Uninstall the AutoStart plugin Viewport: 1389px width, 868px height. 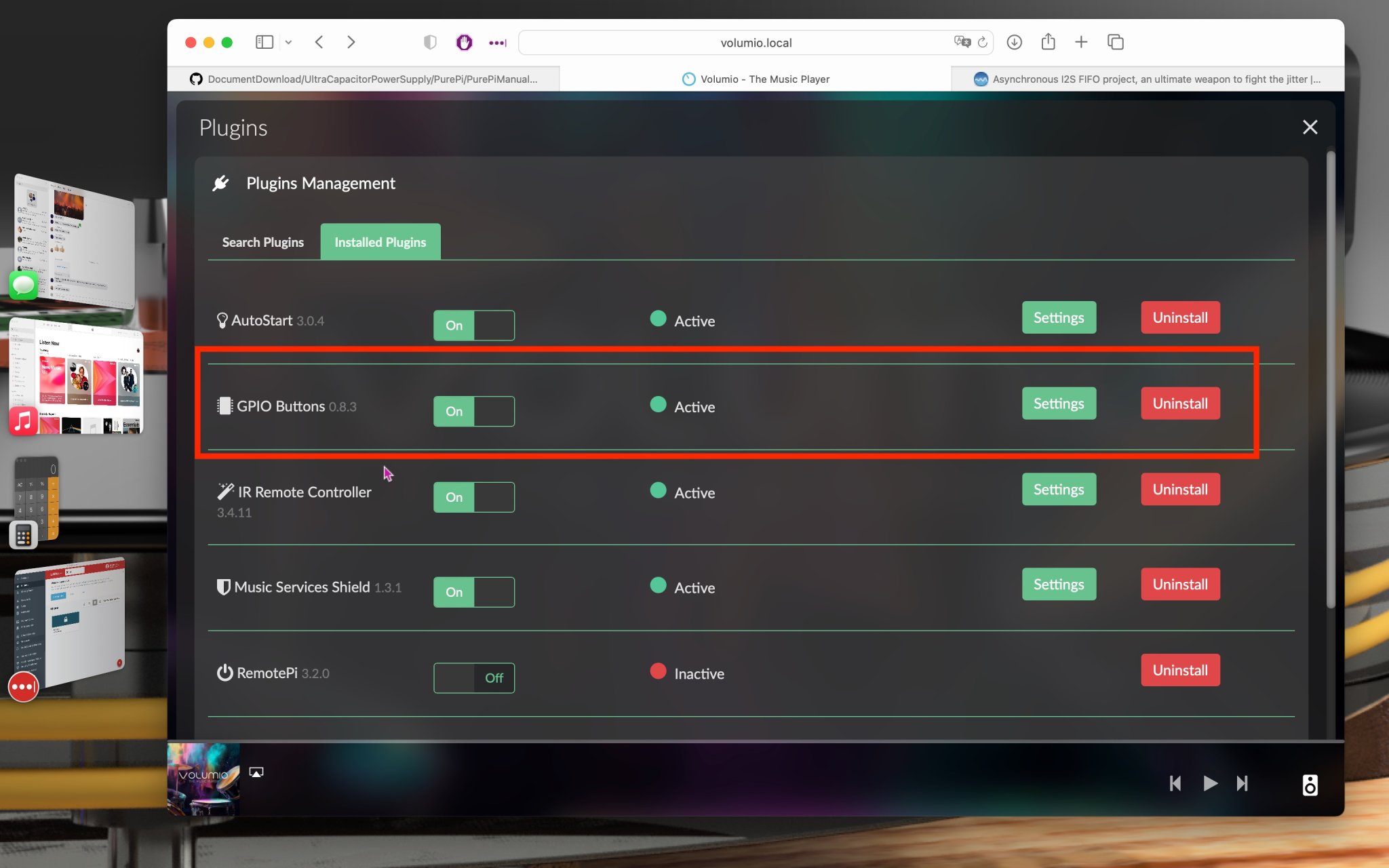tap(1180, 317)
